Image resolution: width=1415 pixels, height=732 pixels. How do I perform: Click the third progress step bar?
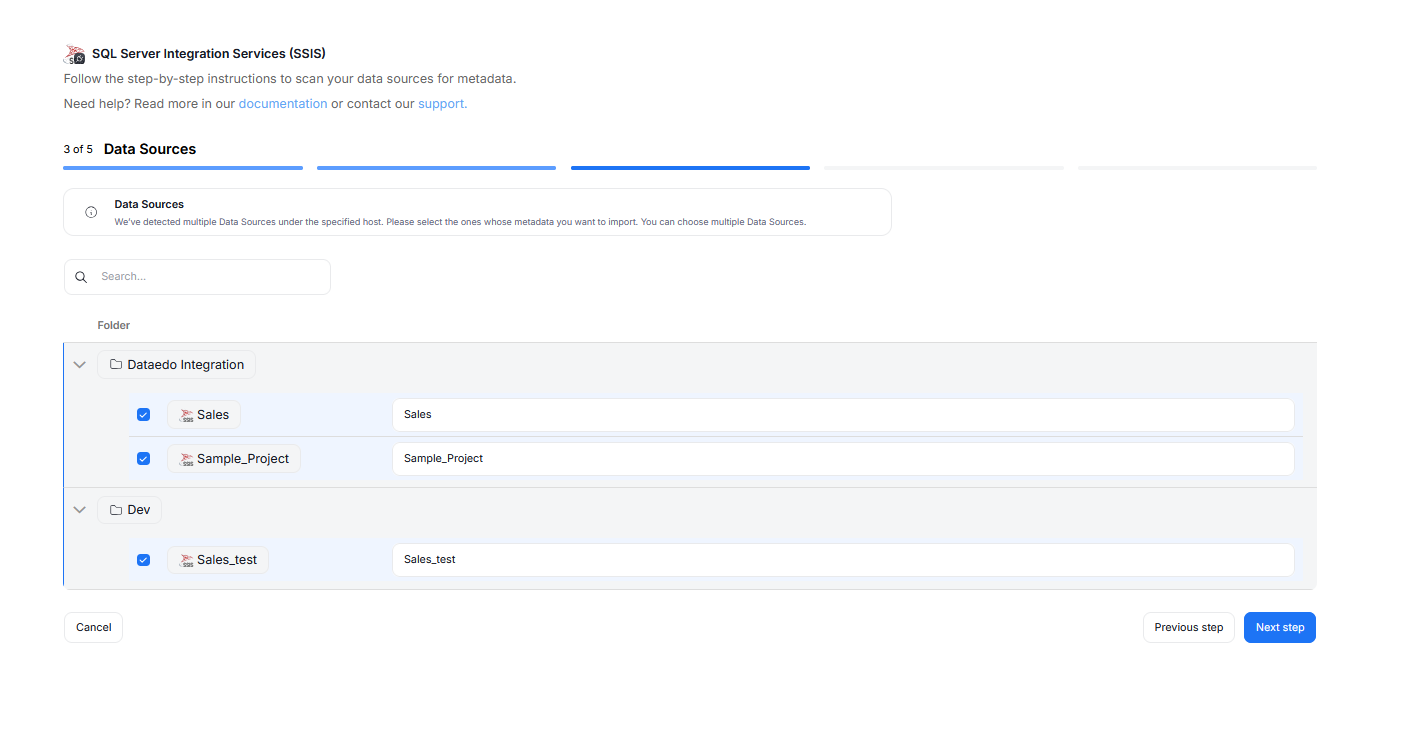click(690, 168)
